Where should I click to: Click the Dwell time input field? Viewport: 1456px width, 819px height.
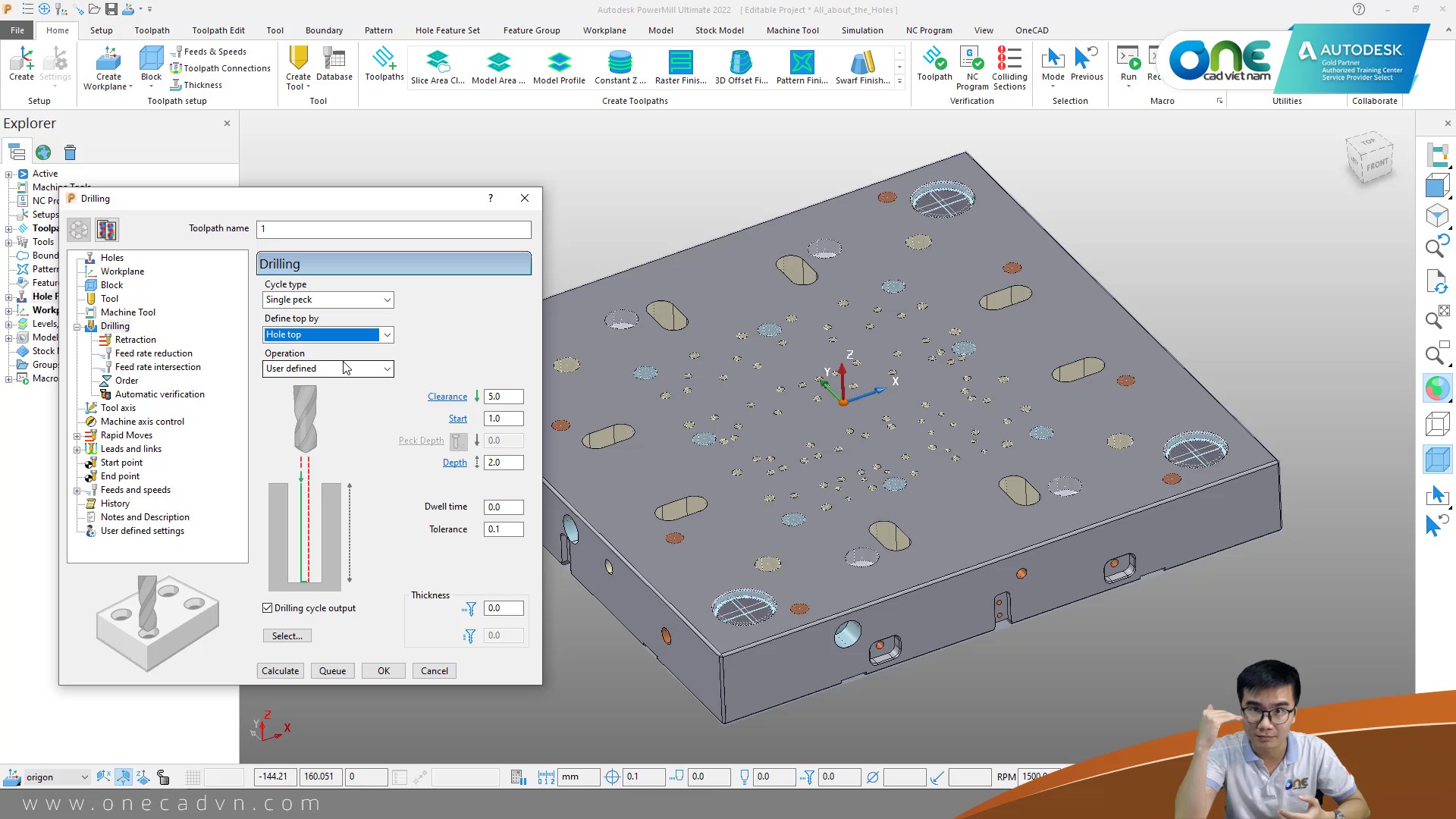[x=504, y=507]
